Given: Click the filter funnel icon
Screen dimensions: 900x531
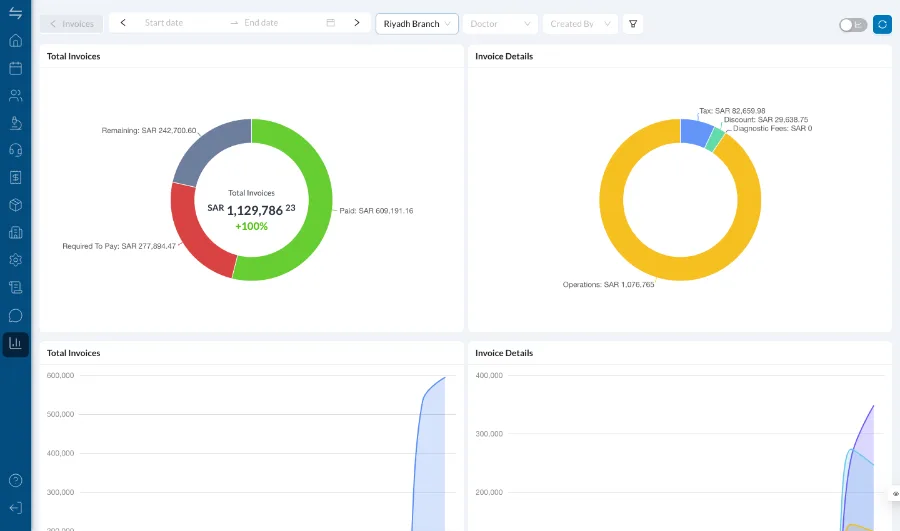Looking at the screenshot, I should [x=633, y=24].
